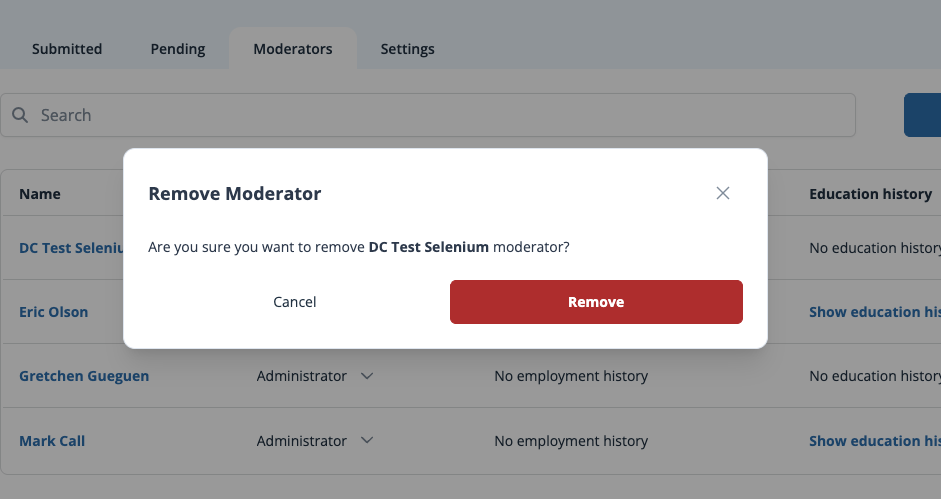
Task: Open Eric Olson's profile link
Action: 54,312
